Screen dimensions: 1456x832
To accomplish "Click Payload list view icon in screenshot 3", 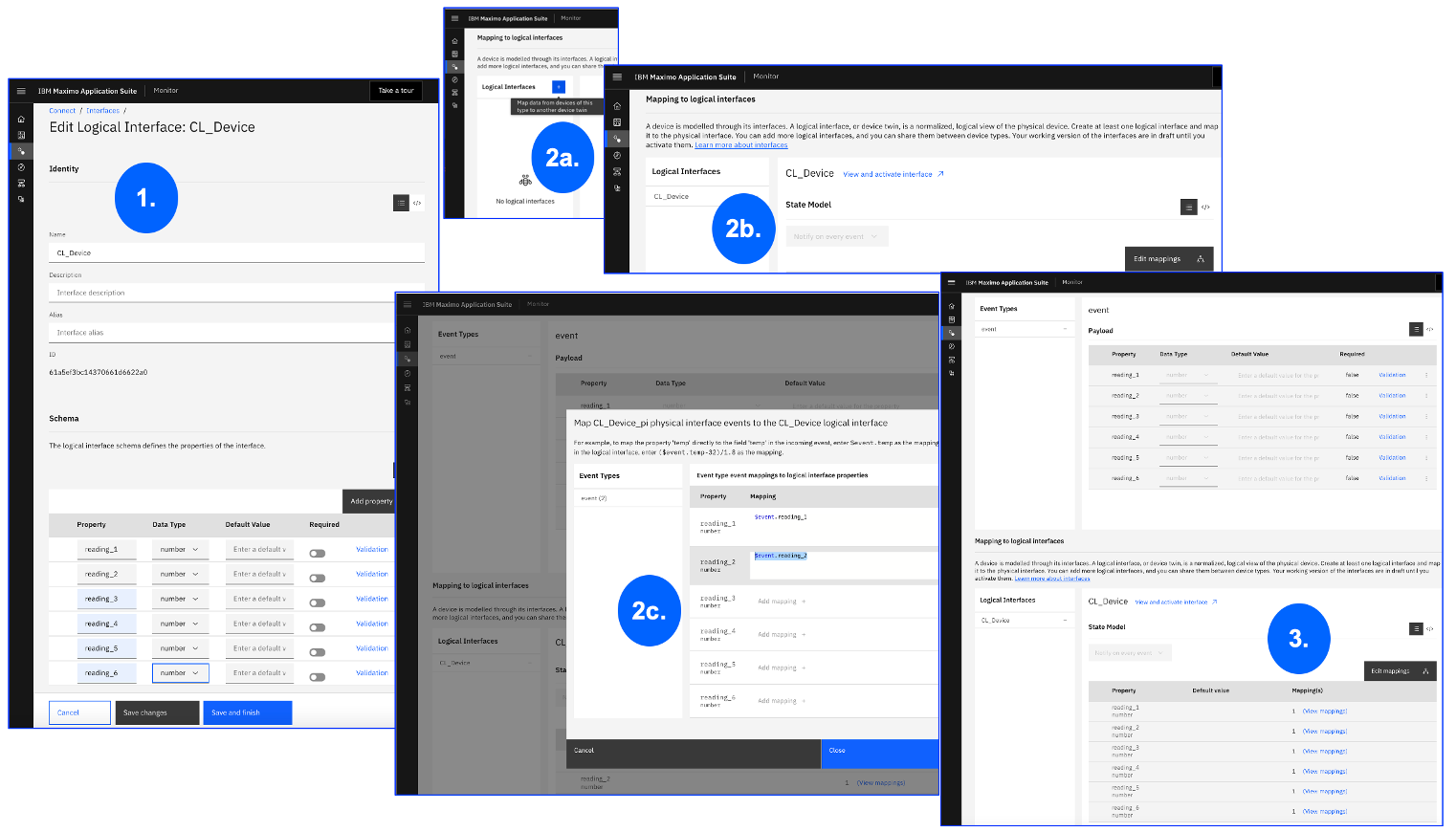I will (x=1416, y=329).
